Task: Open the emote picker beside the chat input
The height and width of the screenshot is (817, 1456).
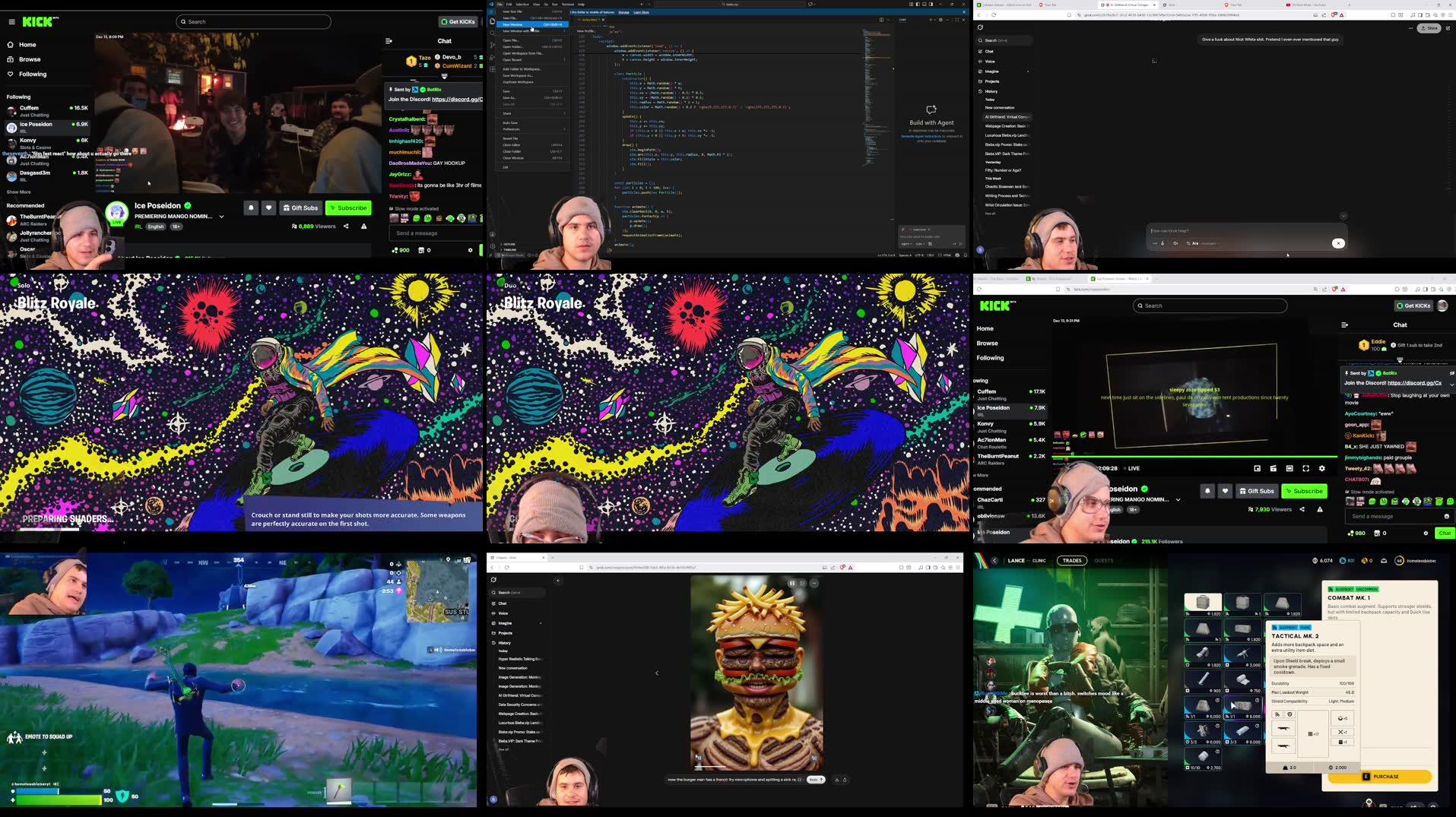Action: pyautogui.click(x=1446, y=516)
